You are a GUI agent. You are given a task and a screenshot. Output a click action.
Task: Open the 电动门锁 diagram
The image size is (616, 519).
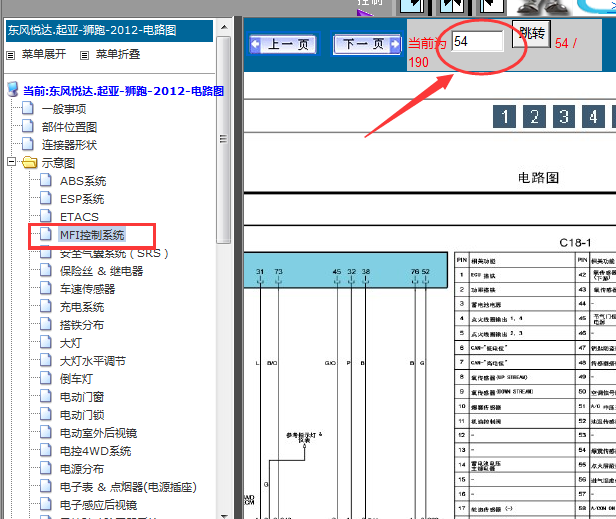pyautogui.click(x=82, y=415)
